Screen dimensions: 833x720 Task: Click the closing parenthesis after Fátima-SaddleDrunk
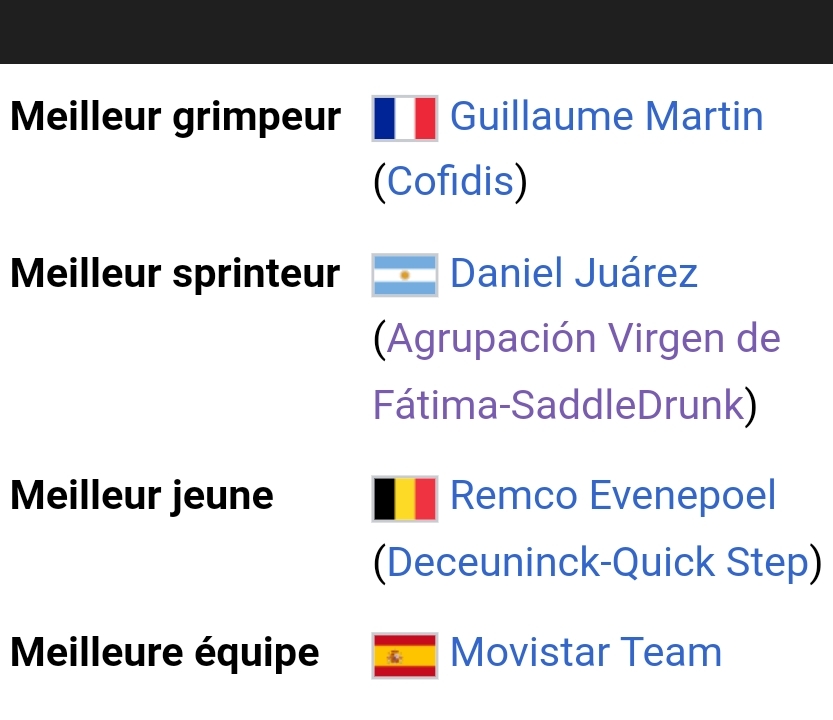(751, 406)
